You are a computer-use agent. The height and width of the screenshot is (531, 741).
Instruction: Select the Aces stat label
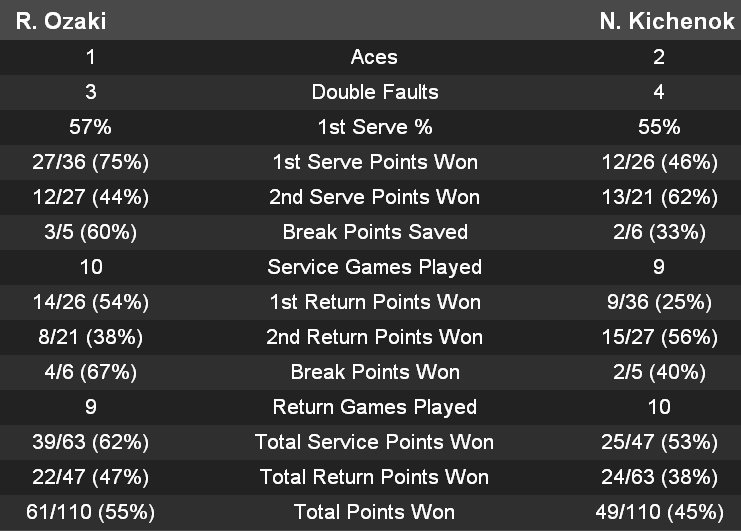(374, 57)
